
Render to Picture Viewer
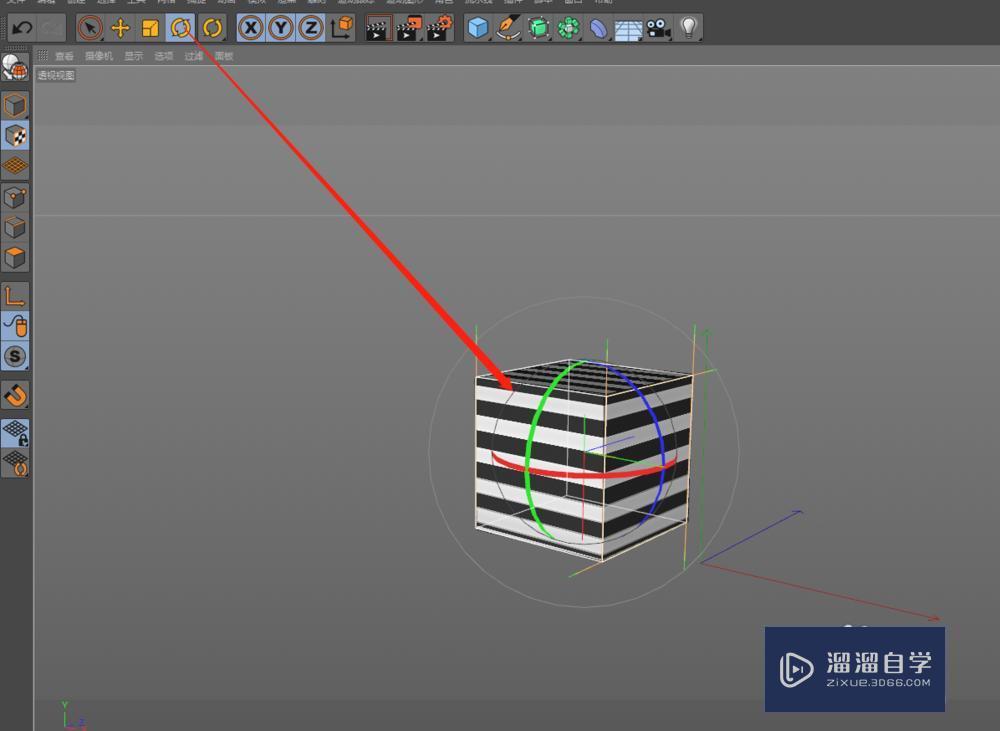tap(409, 28)
